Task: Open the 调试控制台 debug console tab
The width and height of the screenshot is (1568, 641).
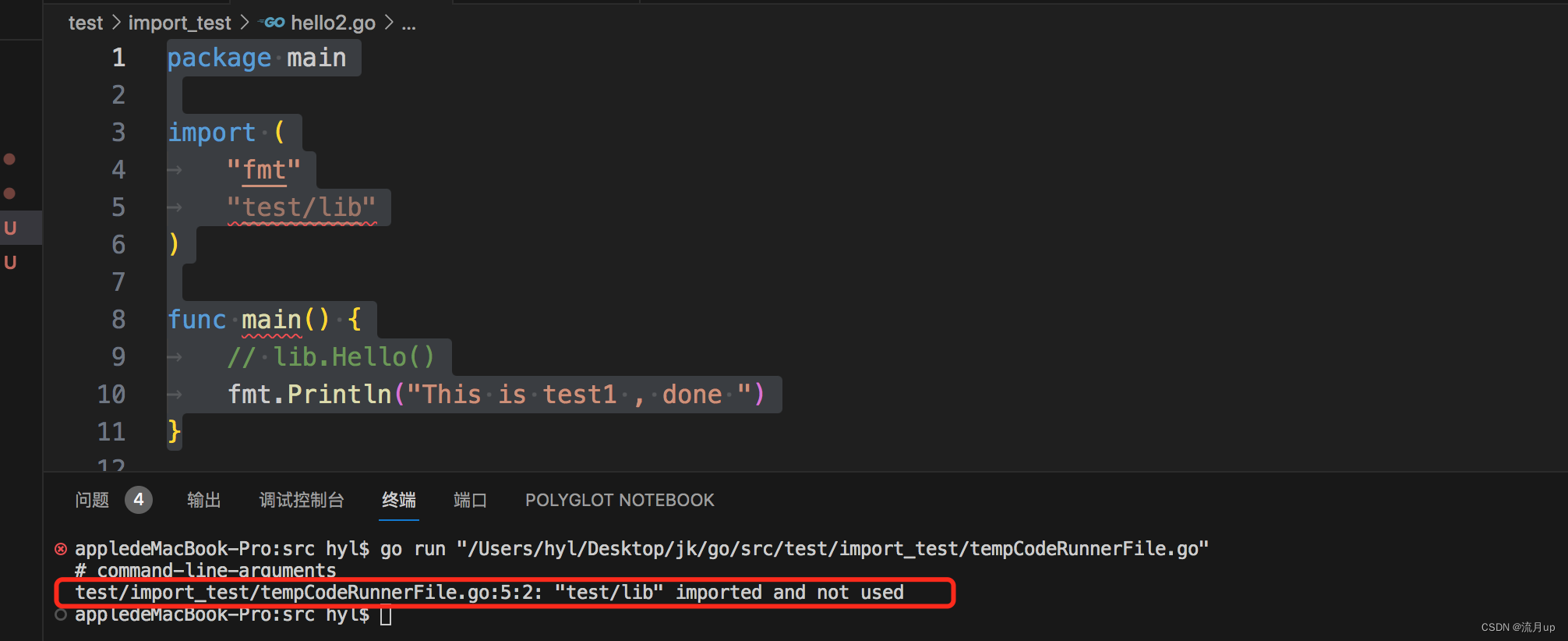Action: click(302, 500)
